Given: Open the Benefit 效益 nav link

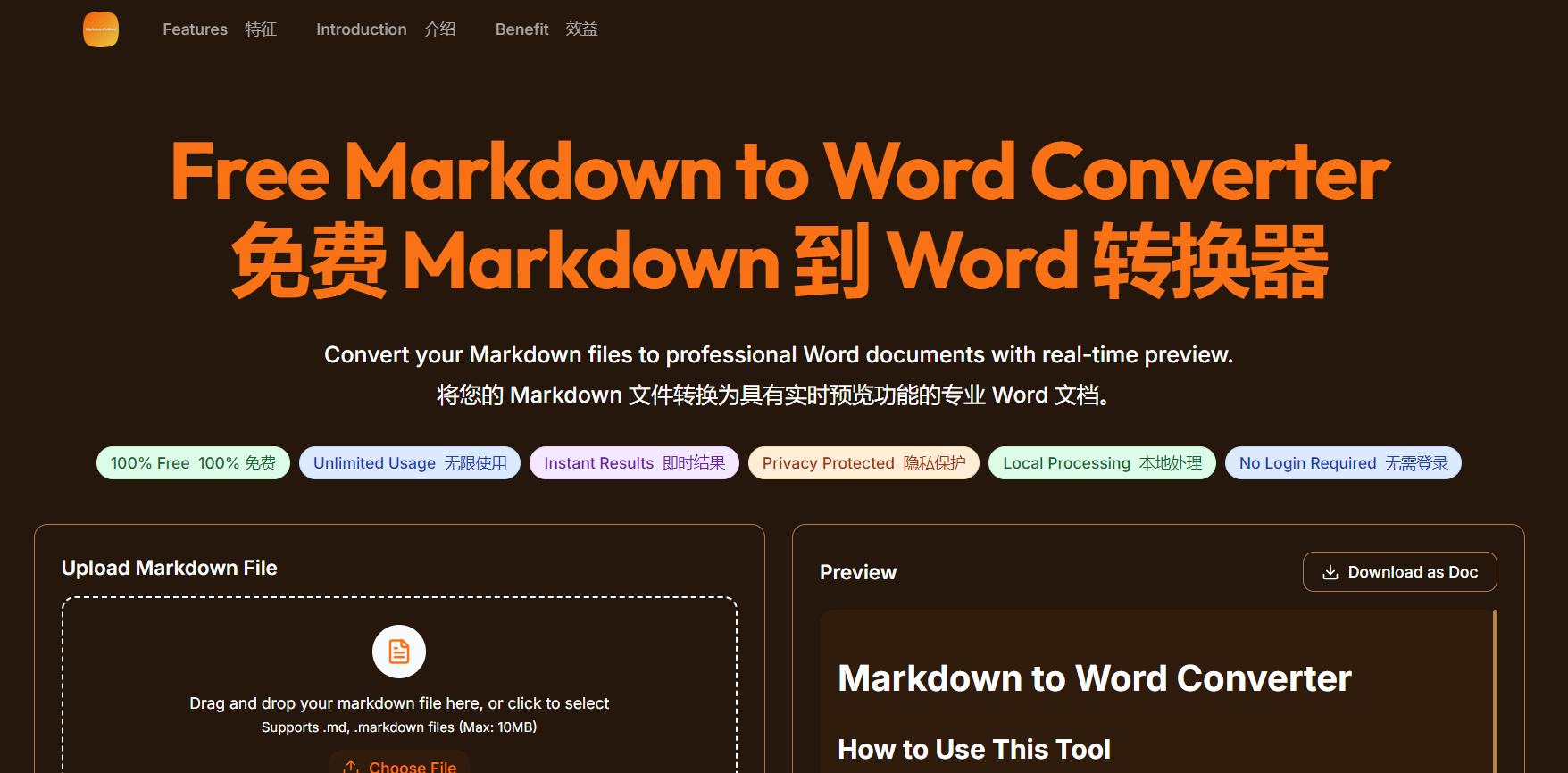Looking at the screenshot, I should (x=546, y=29).
